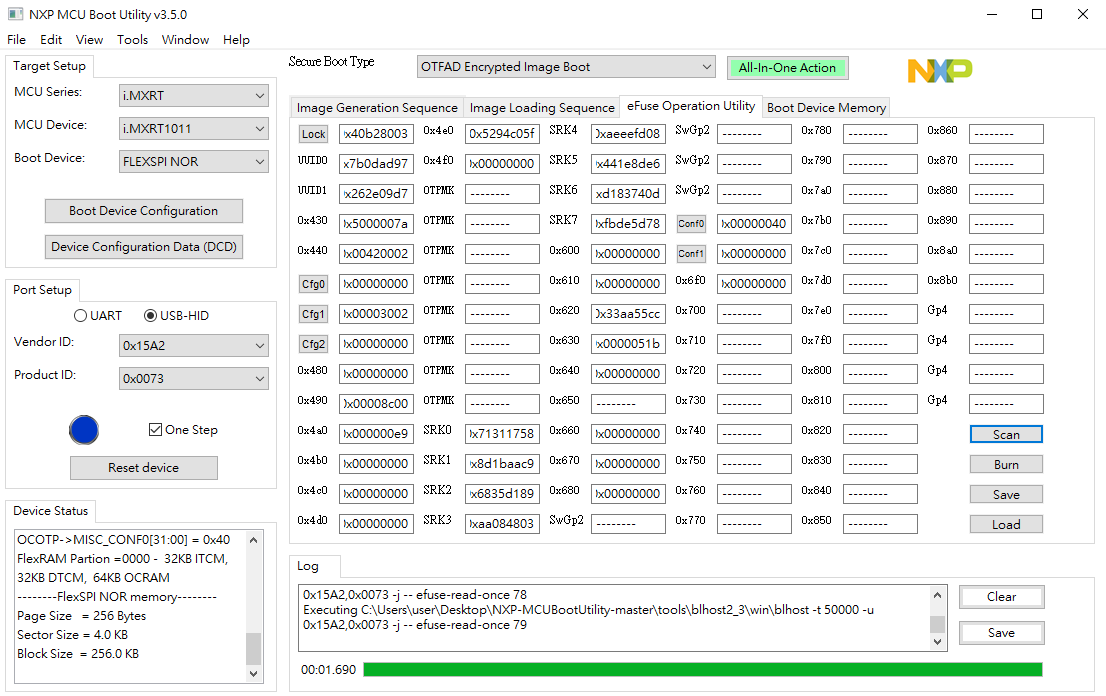Click the blue connection status indicator
The height and width of the screenshot is (696, 1106).
pyautogui.click(x=84, y=430)
